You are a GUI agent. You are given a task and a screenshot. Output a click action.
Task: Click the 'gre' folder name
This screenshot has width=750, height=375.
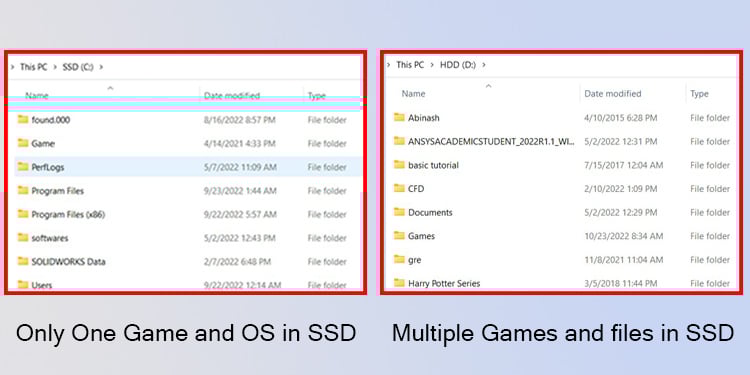pos(415,260)
